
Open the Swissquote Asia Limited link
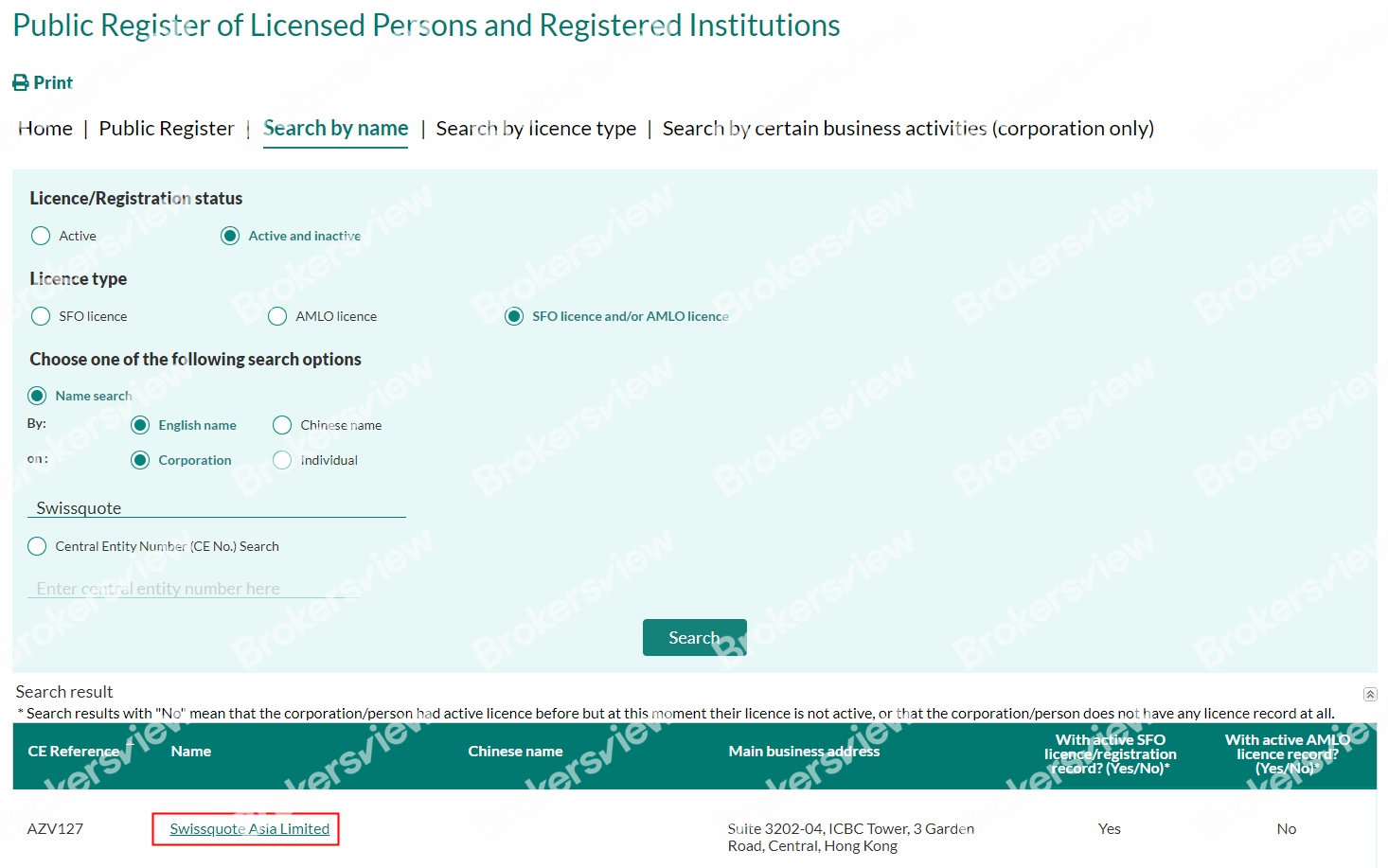tap(249, 829)
